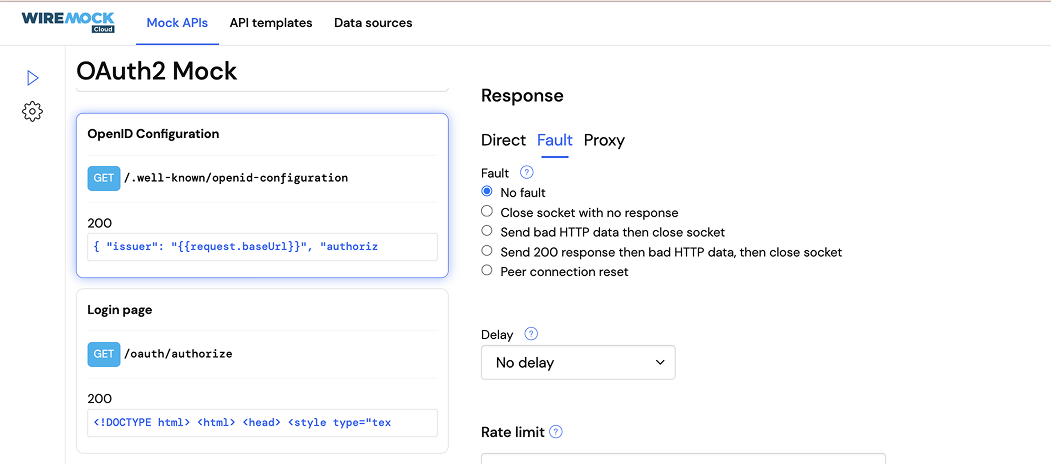Open the API templates menu item
This screenshot has width=1051, height=464.
pos(271,23)
